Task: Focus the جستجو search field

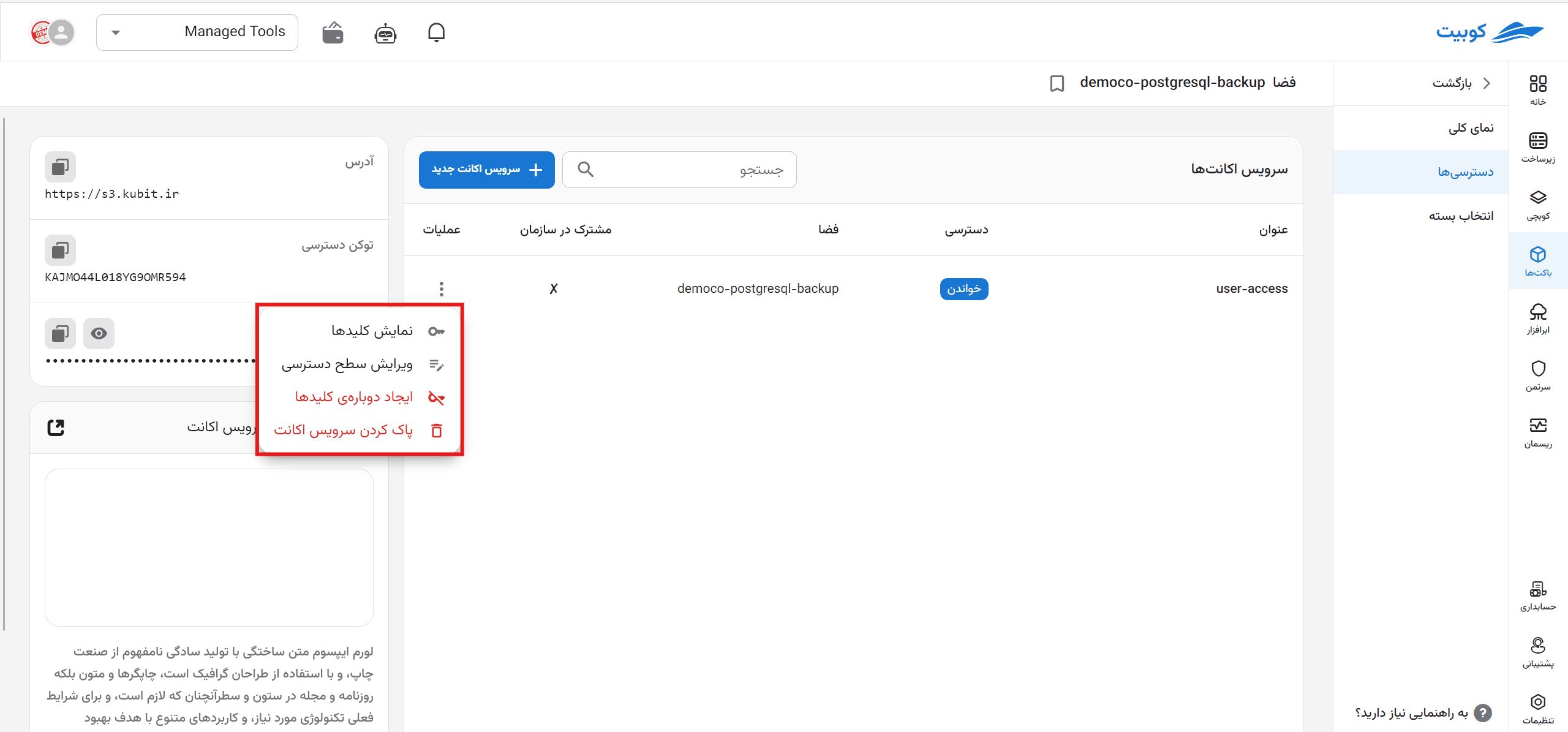Action: (x=679, y=170)
